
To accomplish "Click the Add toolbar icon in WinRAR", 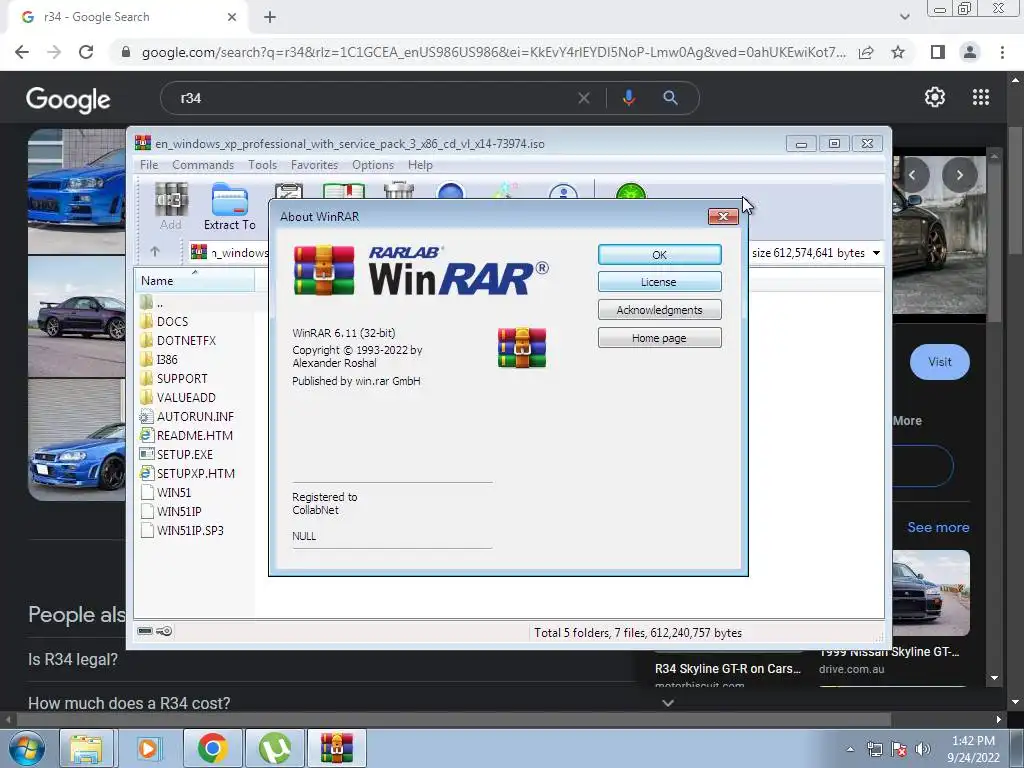I will 171,206.
